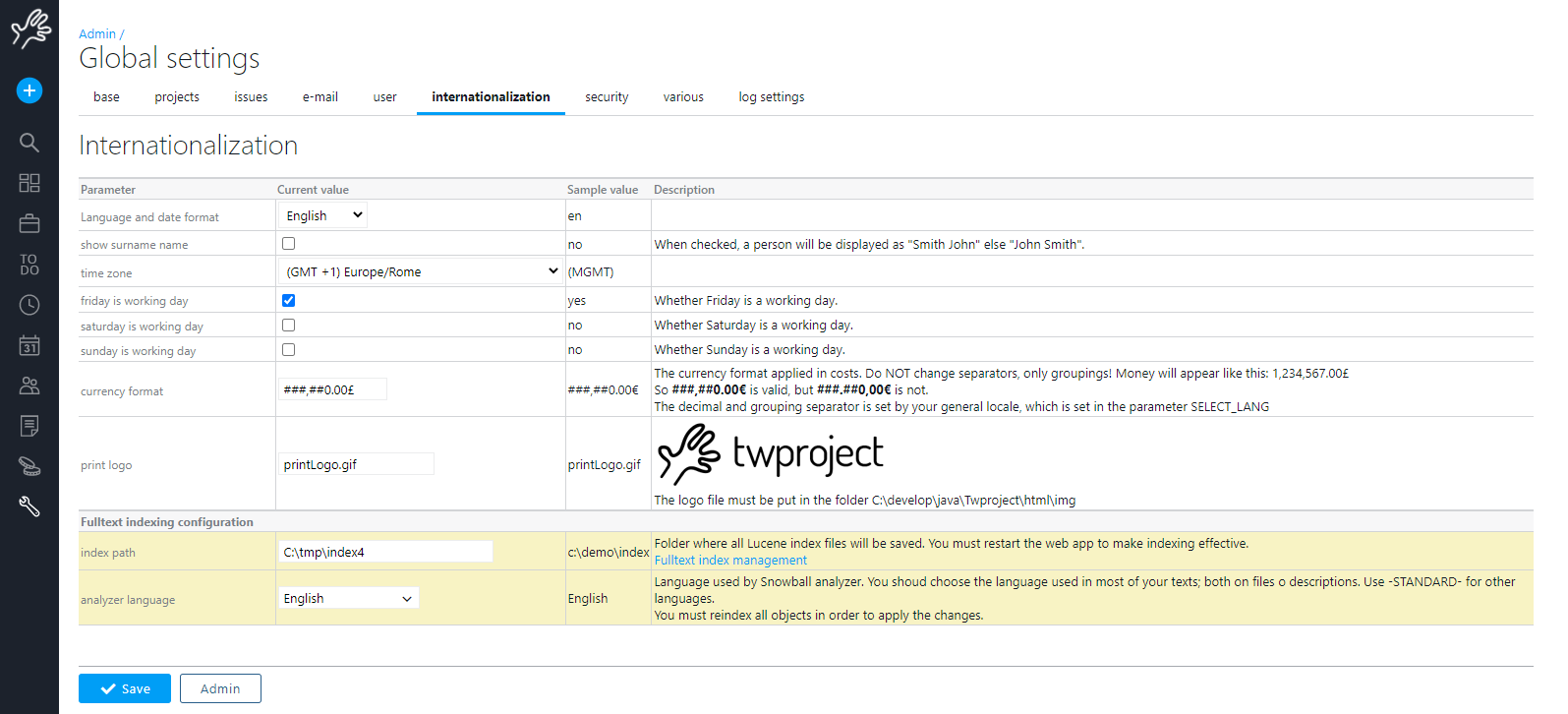Click the Save button
The image size is (1568, 714).
coord(125,688)
